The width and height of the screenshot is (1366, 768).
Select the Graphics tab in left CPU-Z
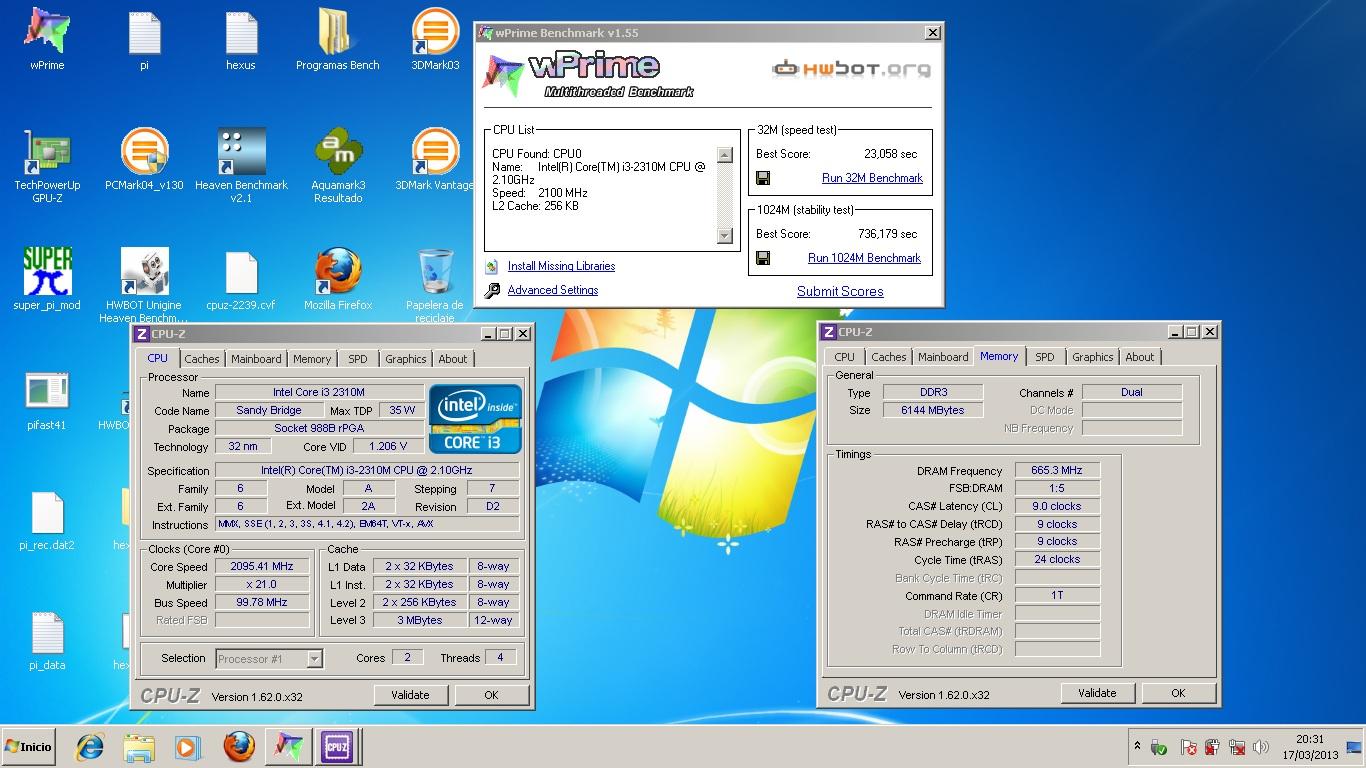click(406, 359)
